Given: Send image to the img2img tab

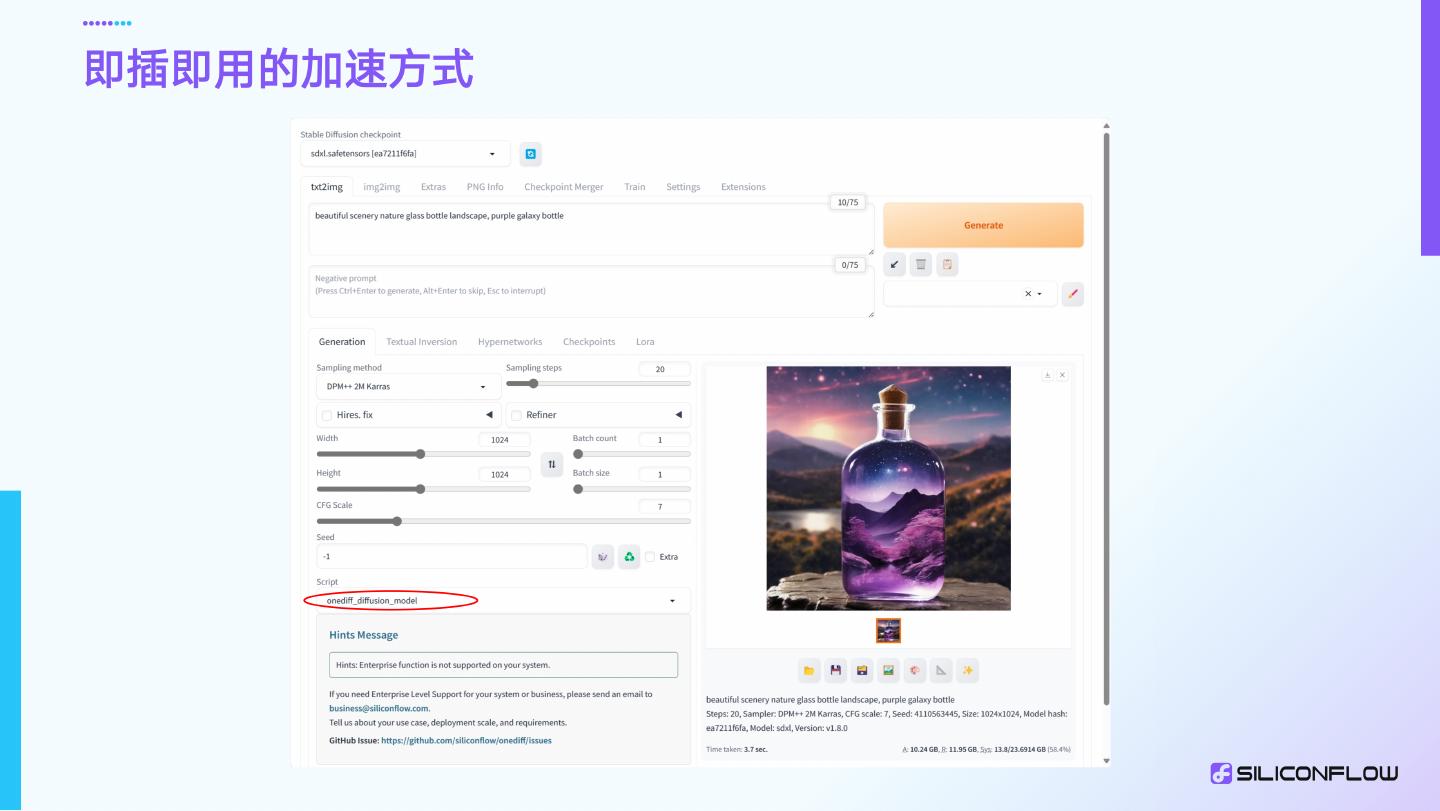Looking at the screenshot, I should (x=888, y=670).
